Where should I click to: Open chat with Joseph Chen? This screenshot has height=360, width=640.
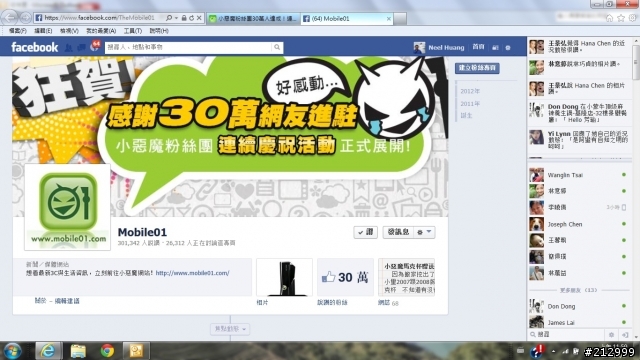(578, 224)
